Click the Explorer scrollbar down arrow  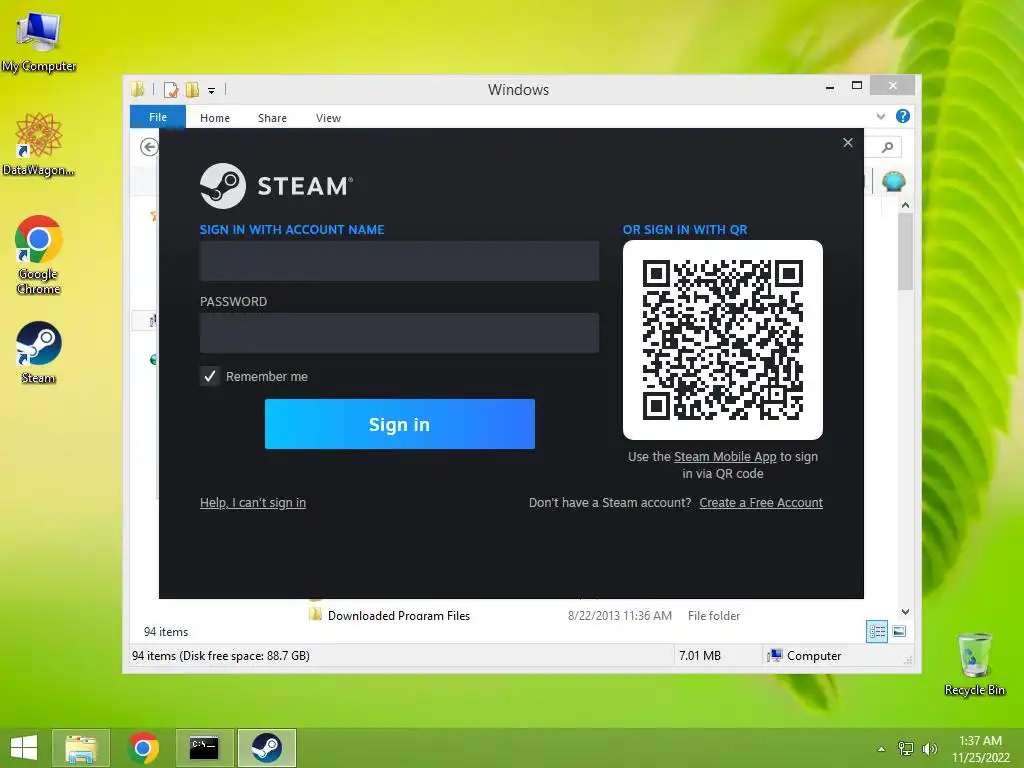(905, 612)
